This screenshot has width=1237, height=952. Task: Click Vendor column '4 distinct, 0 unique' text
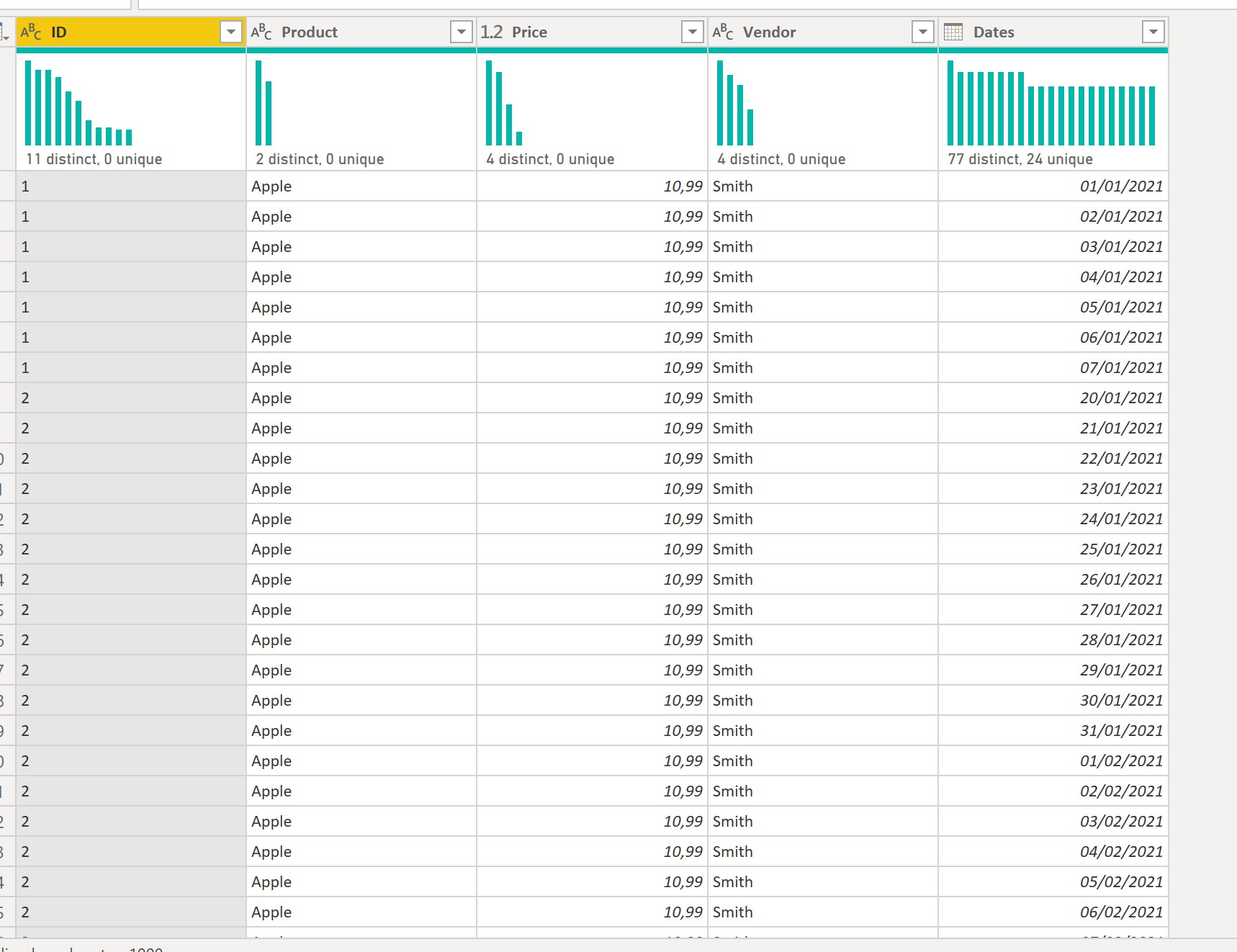pos(782,159)
